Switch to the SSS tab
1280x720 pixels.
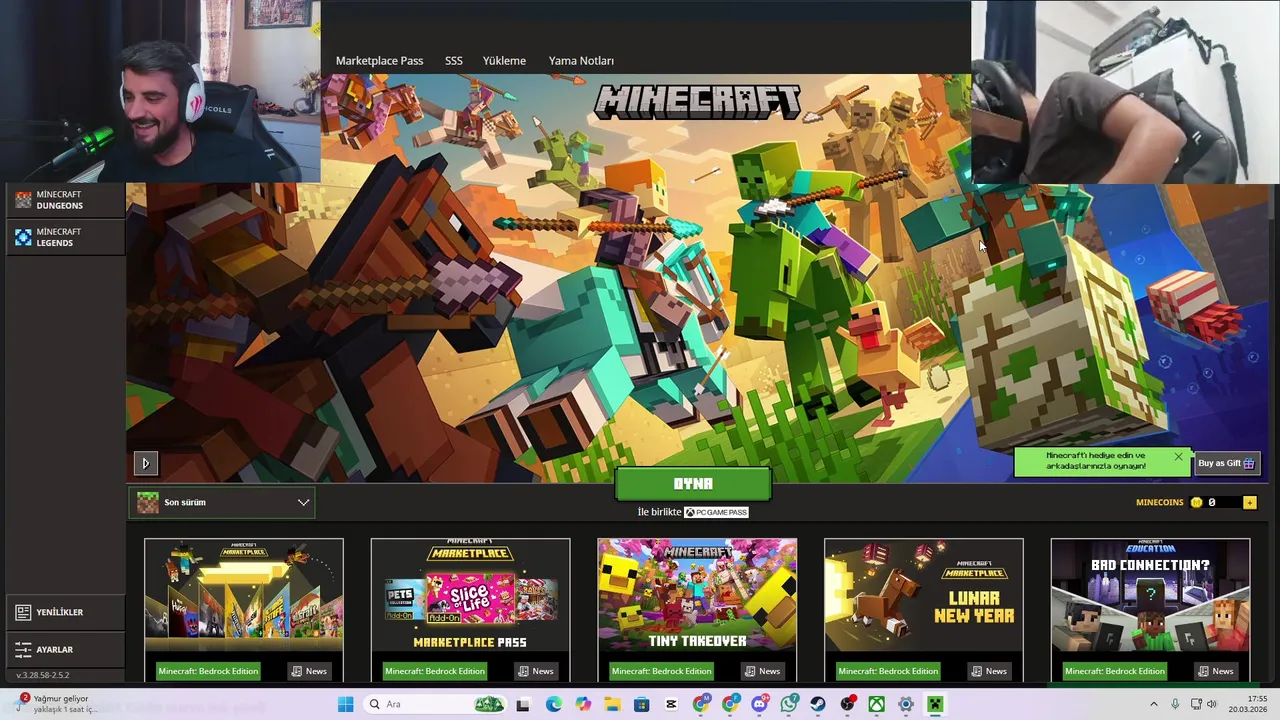coord(454,61)
